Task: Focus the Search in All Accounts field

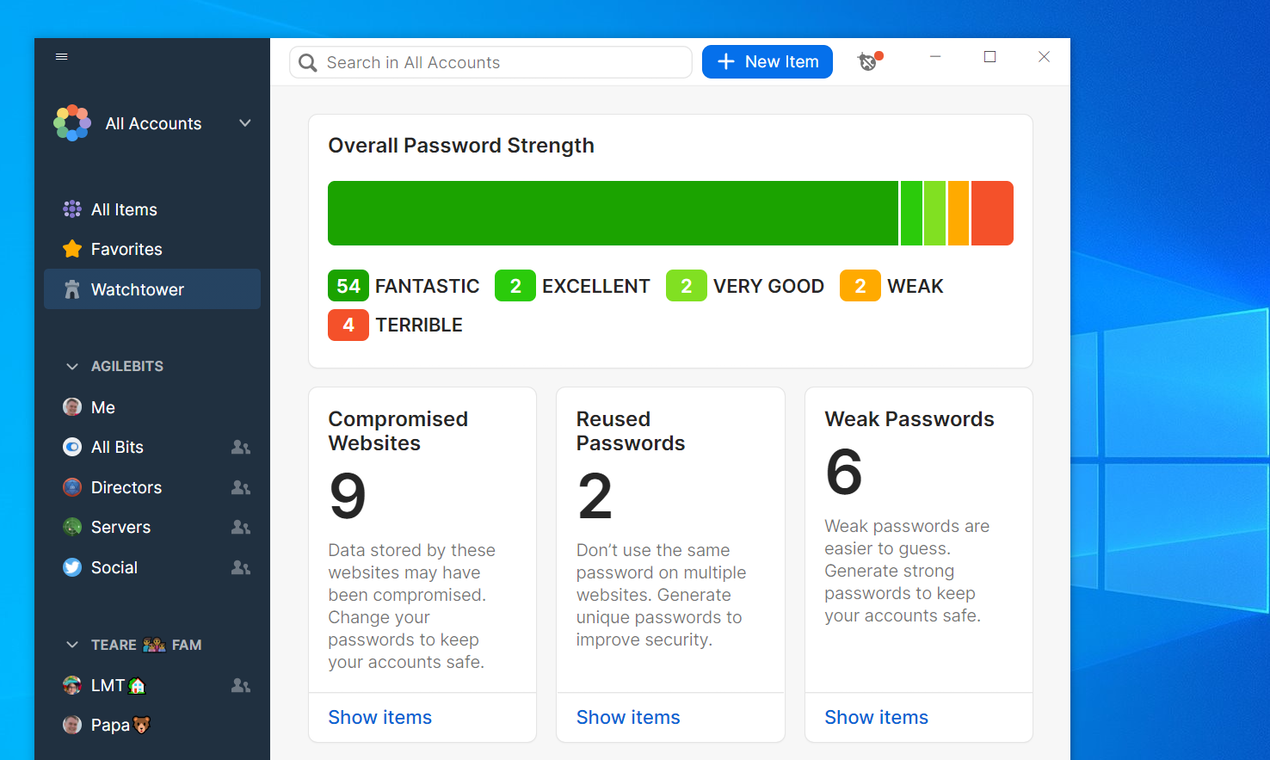Action: coord(491,62)
